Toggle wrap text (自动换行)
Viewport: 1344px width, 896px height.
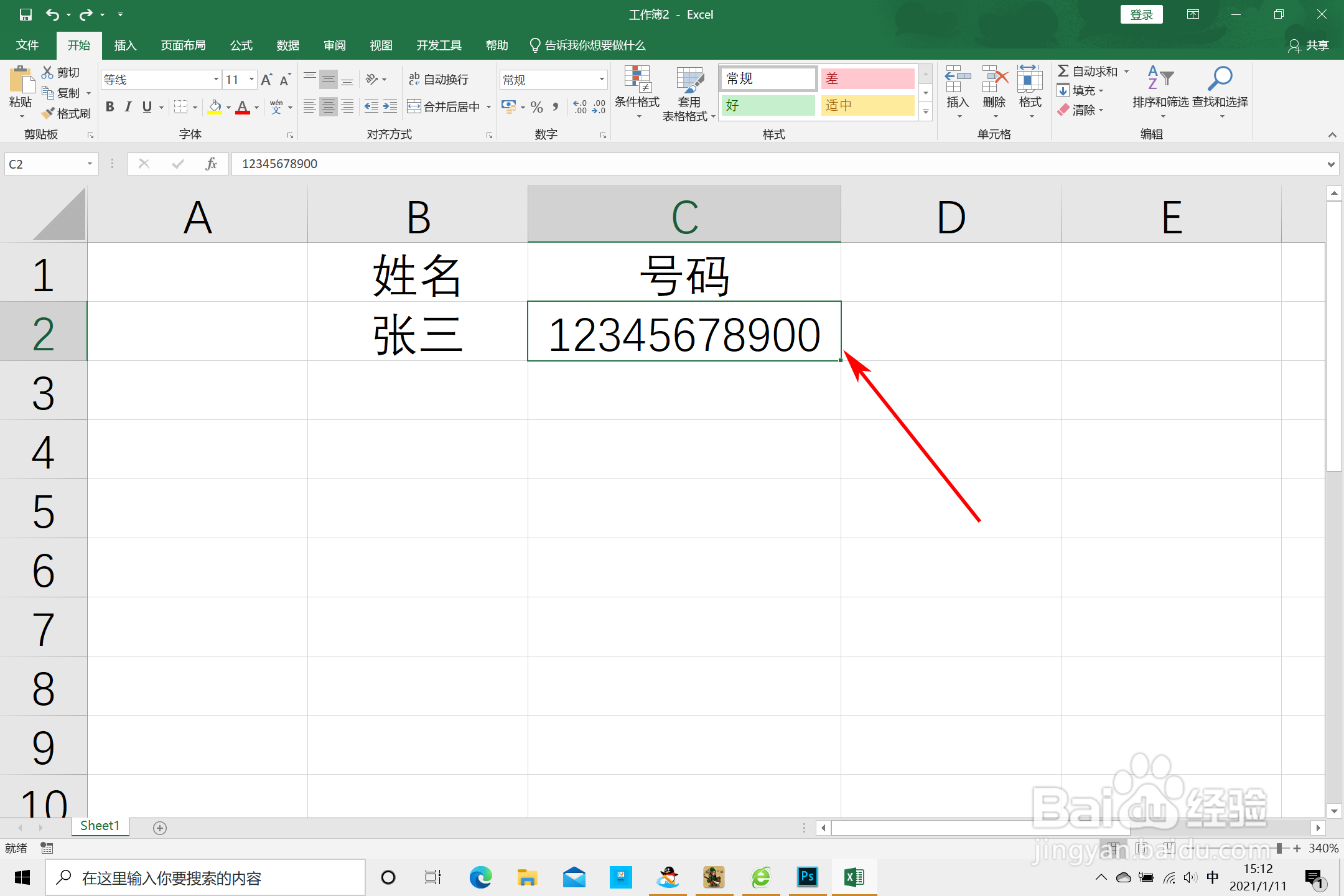[439, 80]
